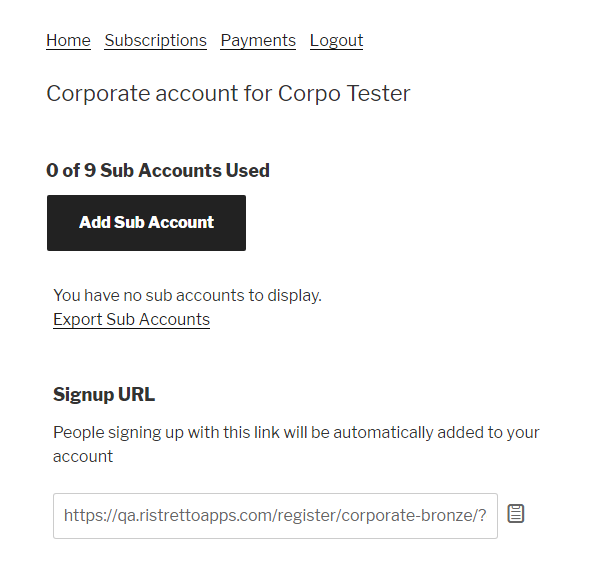Image resolution: width=614 pixels, height=562 pixels.
Task: Click the Signup URL section heading
Action: (104, 394)
